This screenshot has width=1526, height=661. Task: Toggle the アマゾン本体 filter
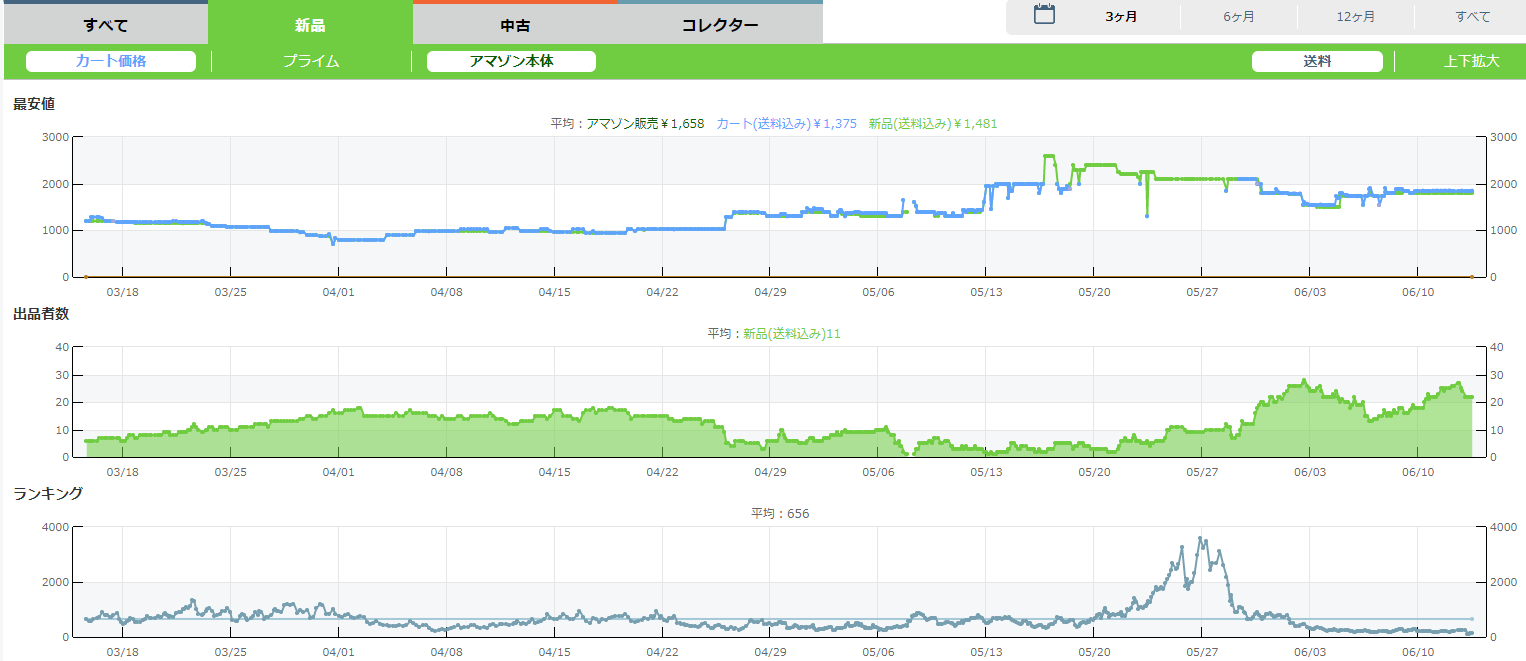click(511, 61)
